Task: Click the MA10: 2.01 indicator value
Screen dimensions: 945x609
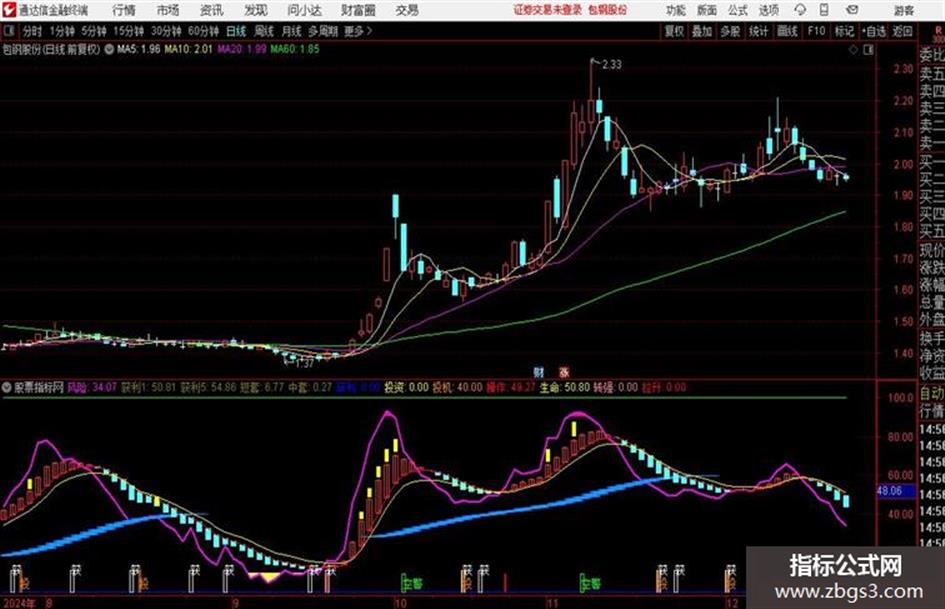Action: coord(188,49)
